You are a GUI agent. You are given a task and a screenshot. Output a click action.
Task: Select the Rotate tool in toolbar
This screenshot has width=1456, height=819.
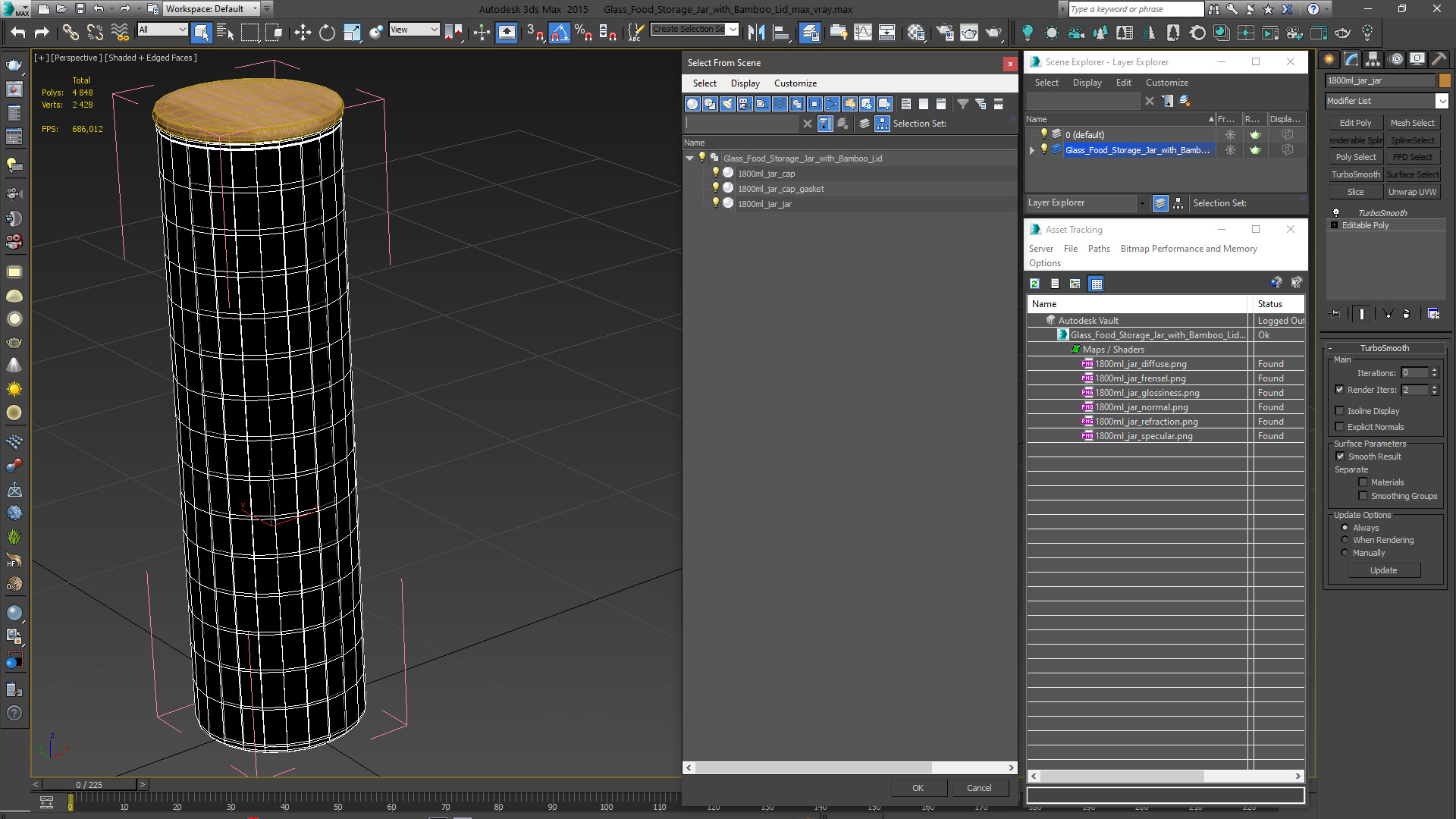pos(327,32)
